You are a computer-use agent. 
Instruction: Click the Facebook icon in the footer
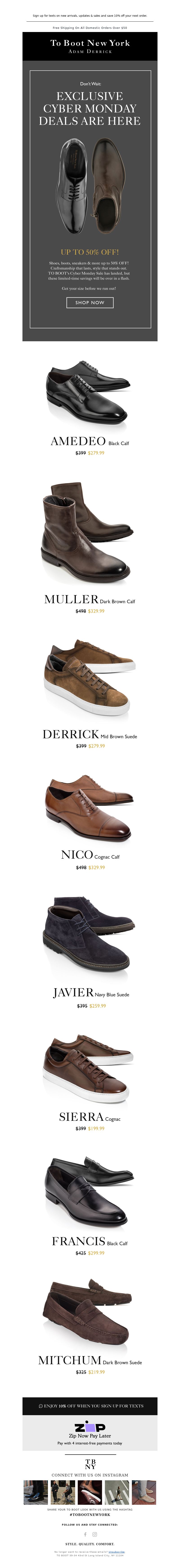pyautogui.click(x=85, y=1534)
